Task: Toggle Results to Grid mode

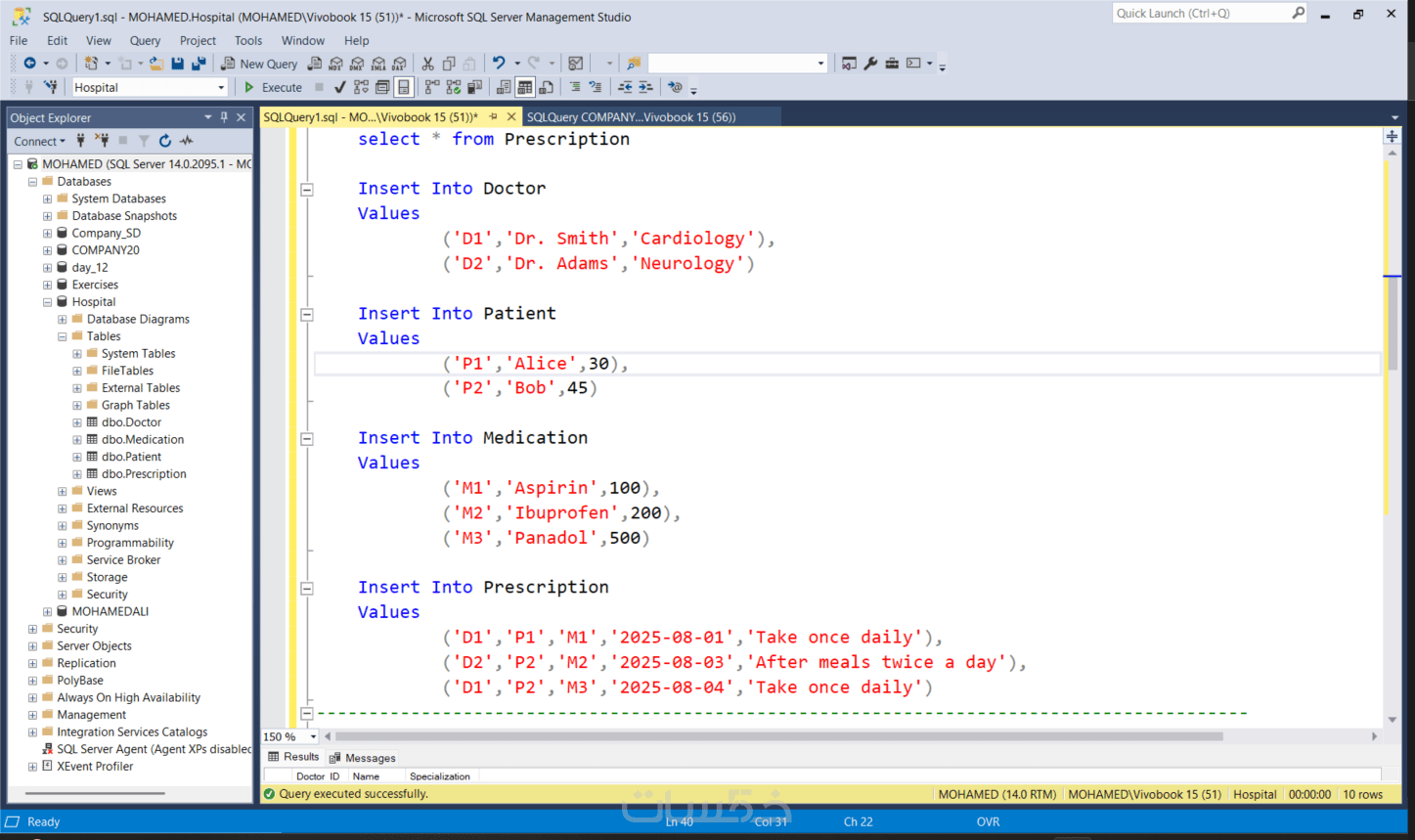Action: (525, 87)
